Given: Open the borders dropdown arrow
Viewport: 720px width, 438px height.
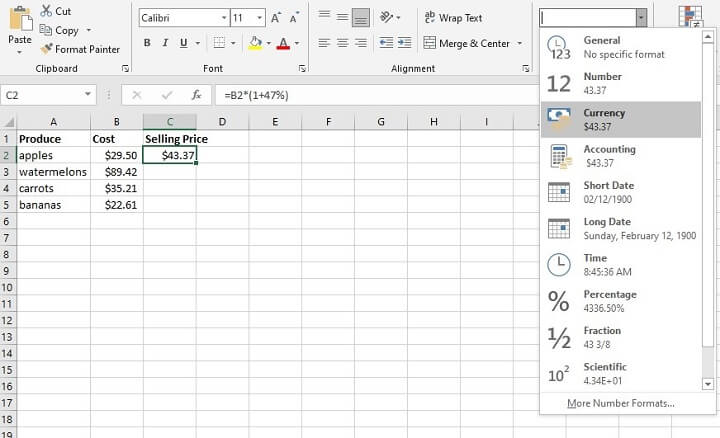Looking at the screenshot, I should tap(233, 44).
